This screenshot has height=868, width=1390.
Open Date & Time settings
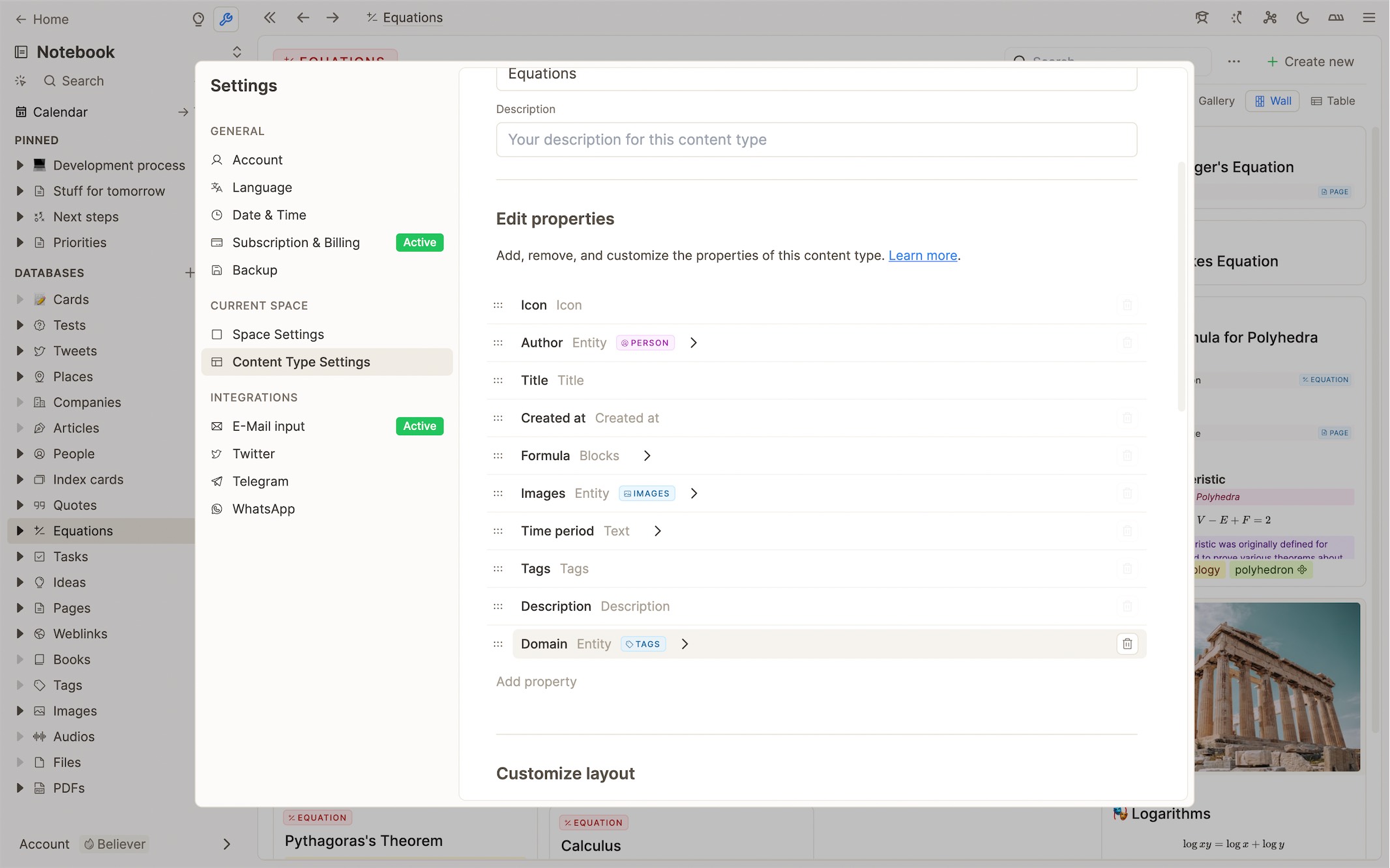coord(327,215)
